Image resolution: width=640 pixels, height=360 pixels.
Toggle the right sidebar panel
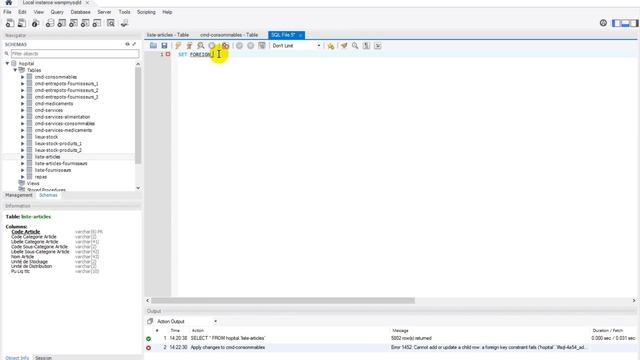[x=634, y=23]
